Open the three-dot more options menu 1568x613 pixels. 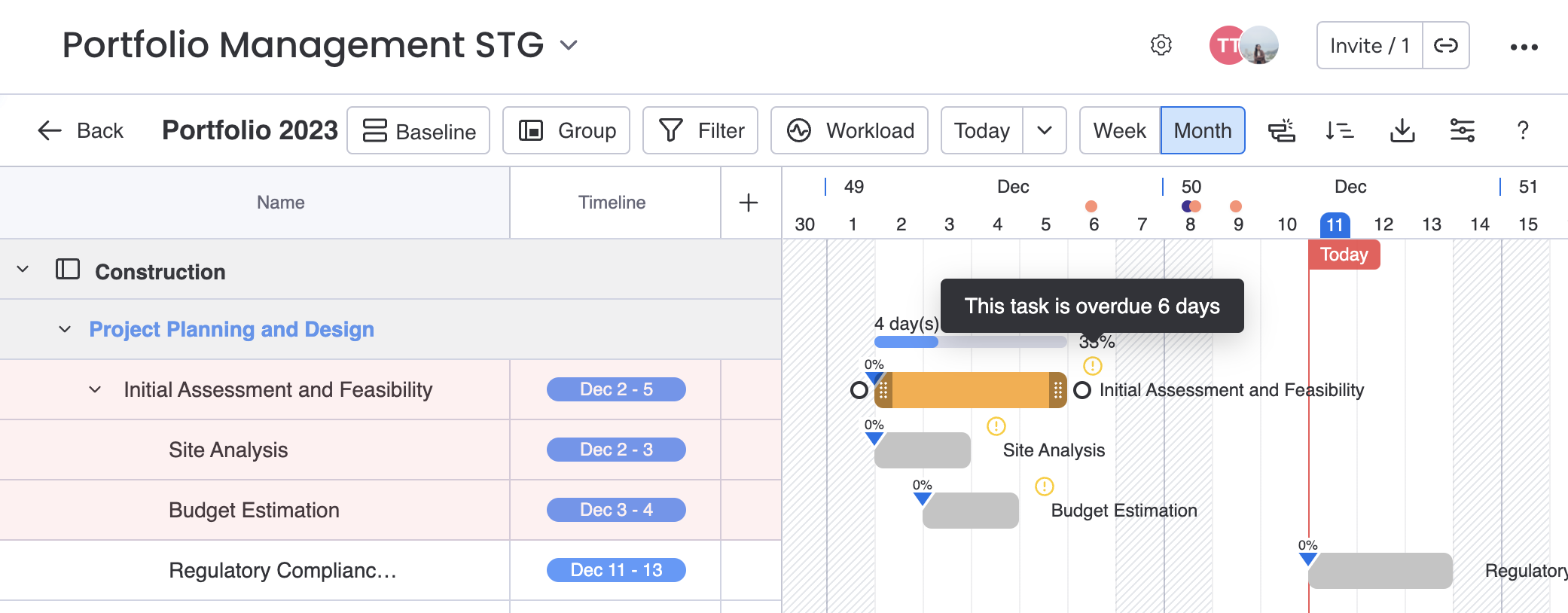click(1524, 47)
